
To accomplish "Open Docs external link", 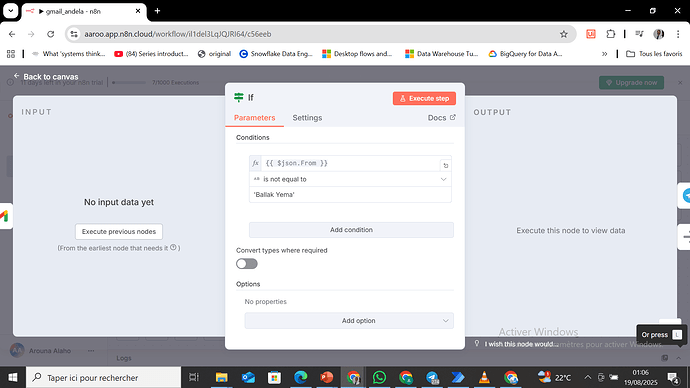I will [x=441, y=118].
